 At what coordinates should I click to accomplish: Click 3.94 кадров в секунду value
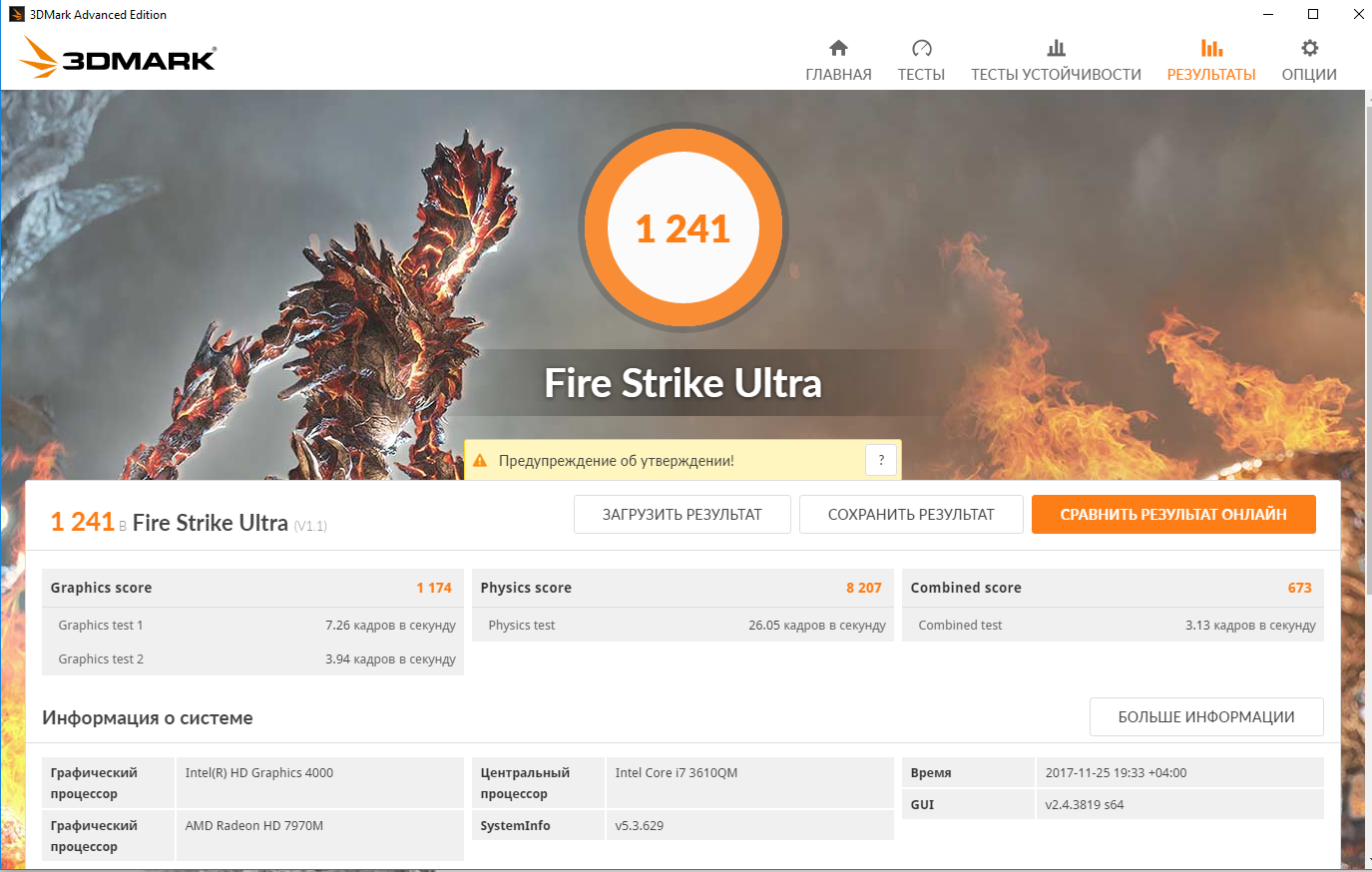390,659
